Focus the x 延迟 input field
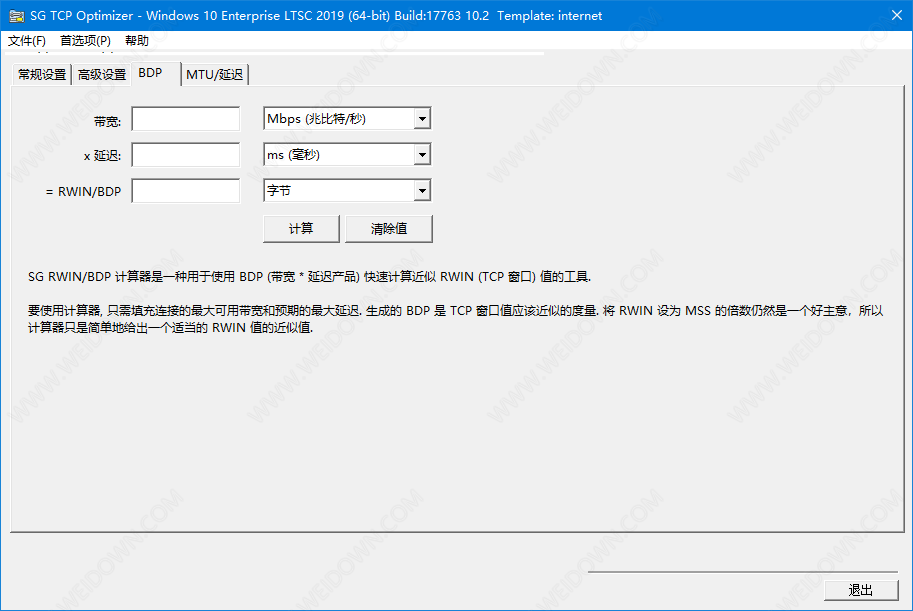Viewport: 913px width, 611px height. pyautogui.click(x=186, y=155)
